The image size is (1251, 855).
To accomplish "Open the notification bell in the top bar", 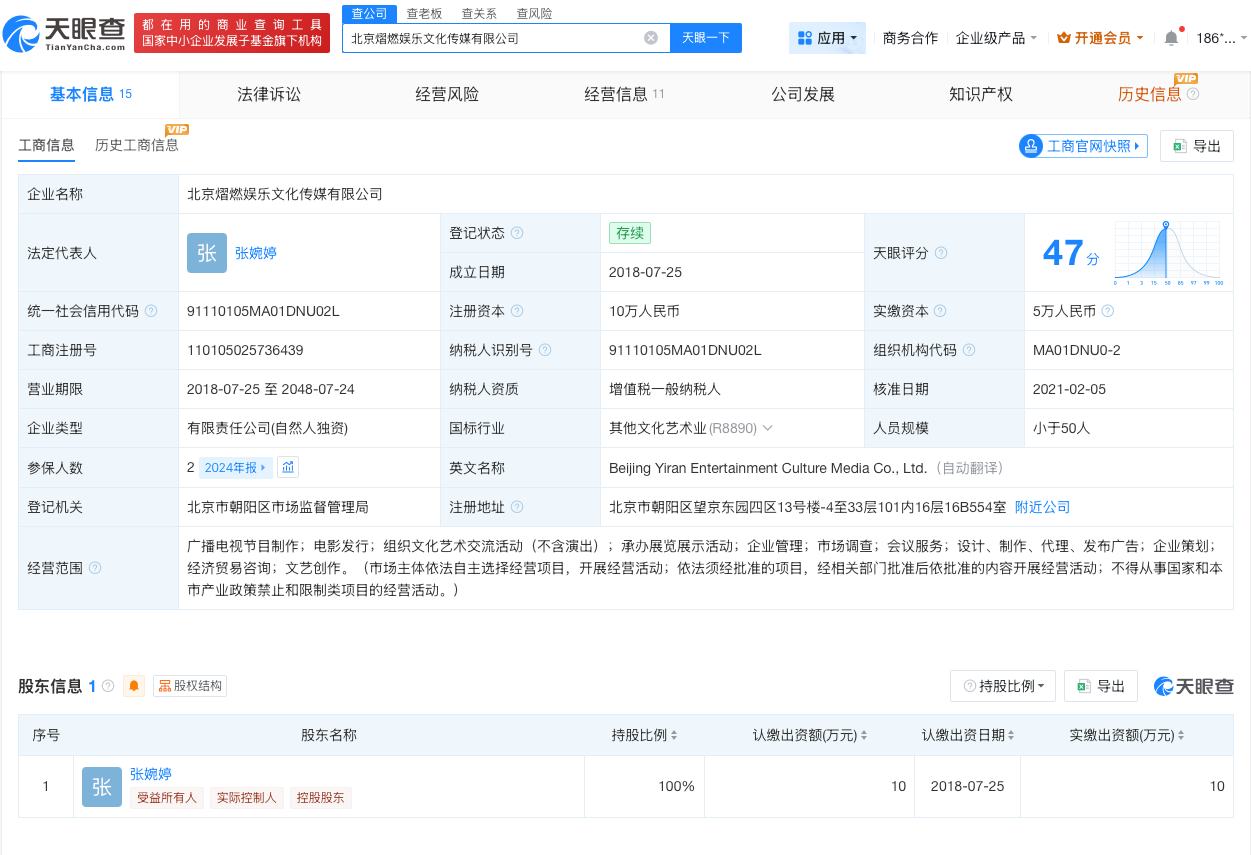I will (1170, 37).
